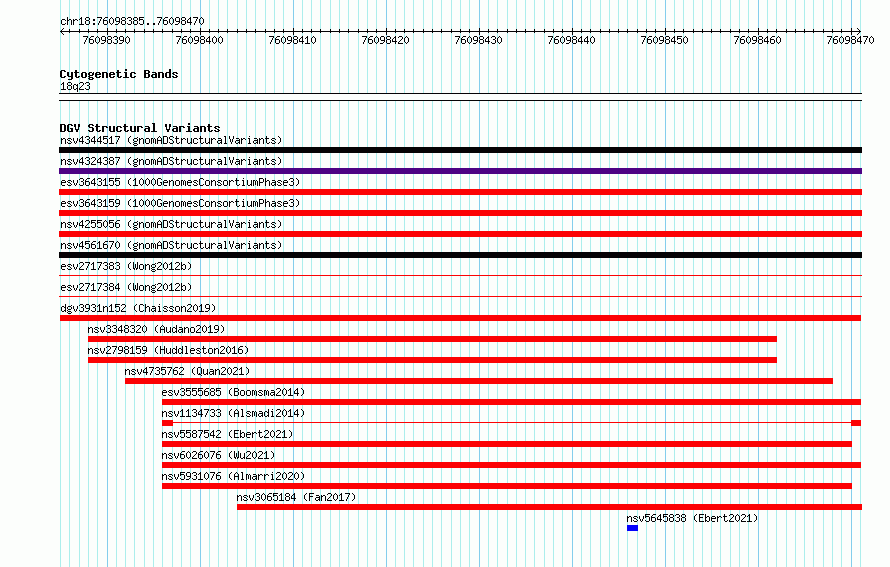Open the esv2717384 Wong2012b label
Viewport: 890px width, 567px height.
pos(126,287)
